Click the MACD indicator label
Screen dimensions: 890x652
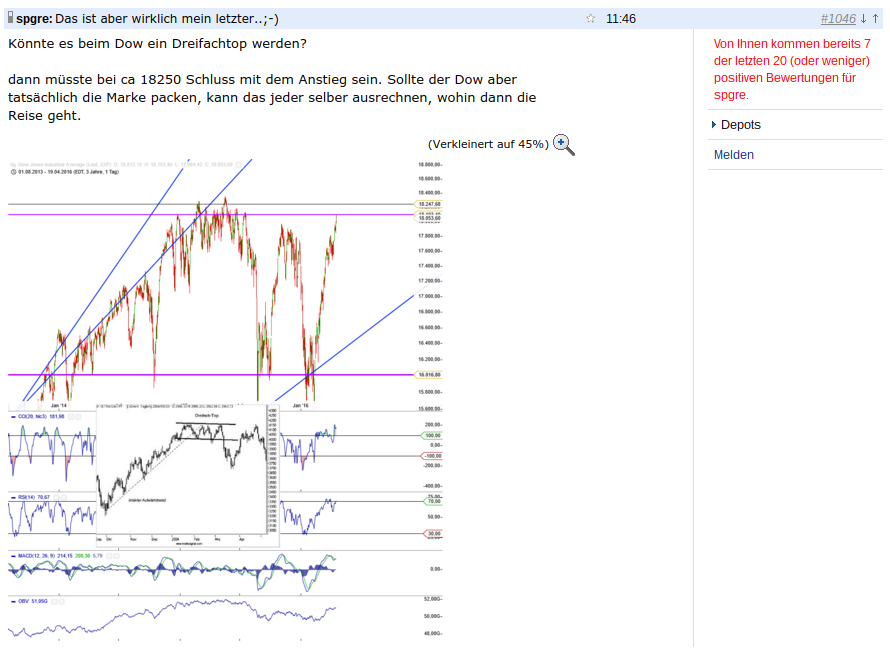(57, 556)
